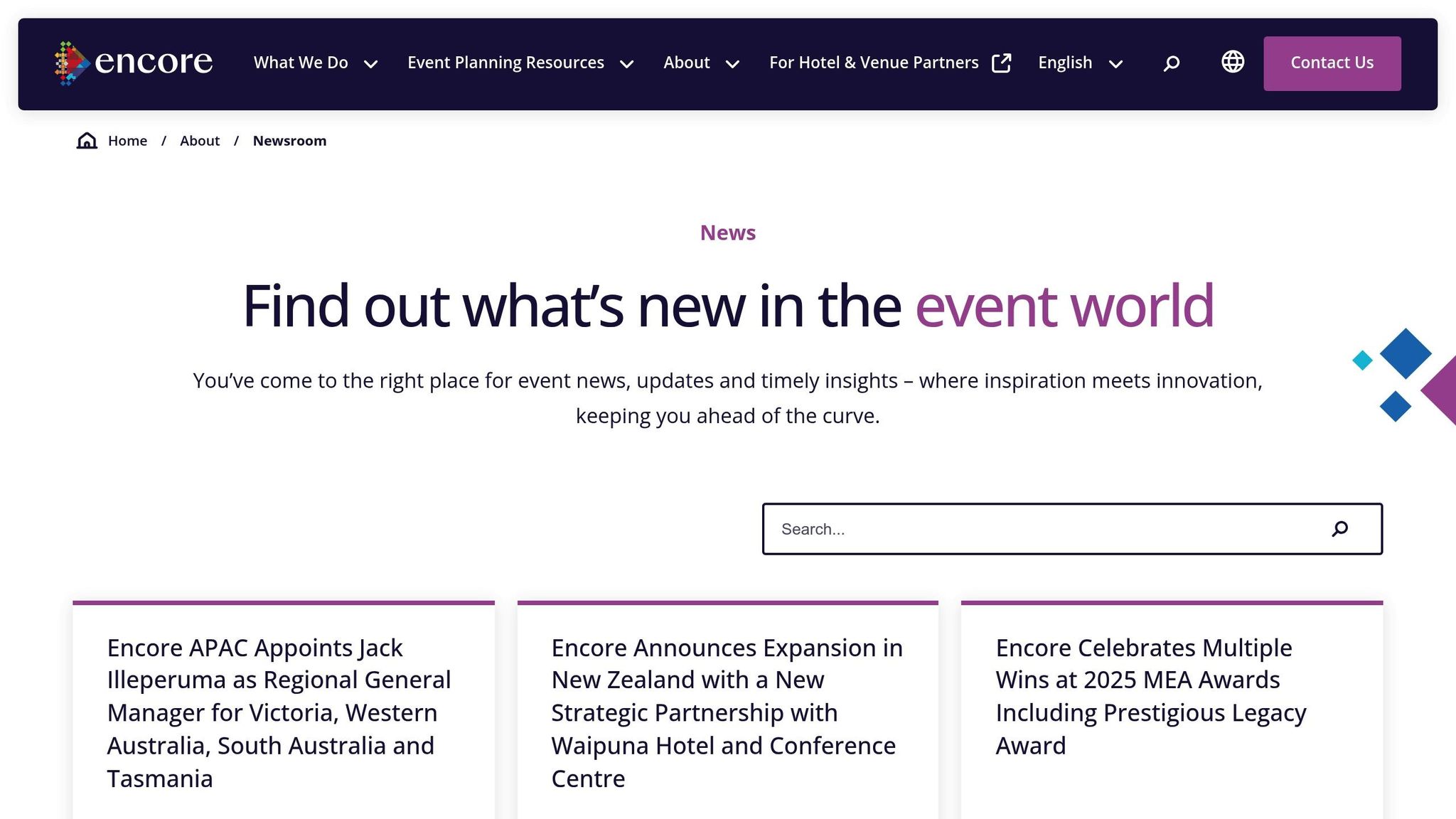Open the About dropdown chevron
This screenshot has width=1456, height=819.
(x=733, y=65)
